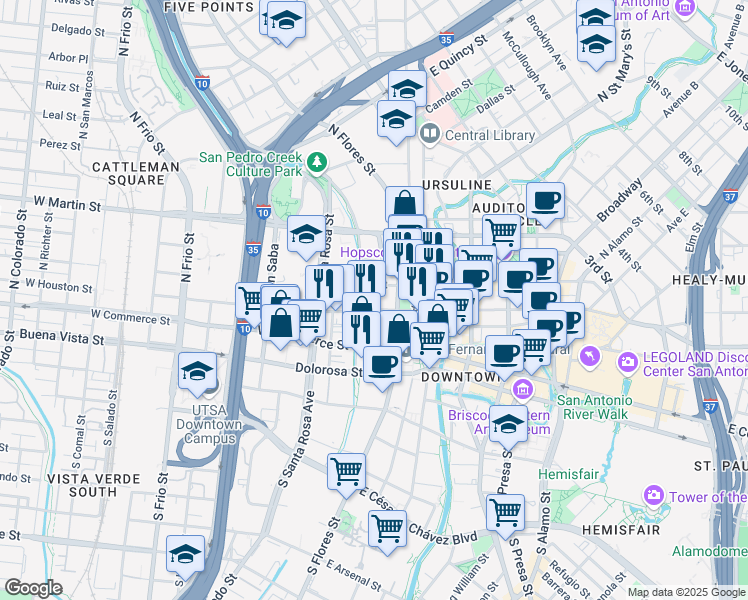Screen dimensions: 748x600
Task: Open the school marker over Briscoe Western Art Museum
Action: tap(508, 424)
